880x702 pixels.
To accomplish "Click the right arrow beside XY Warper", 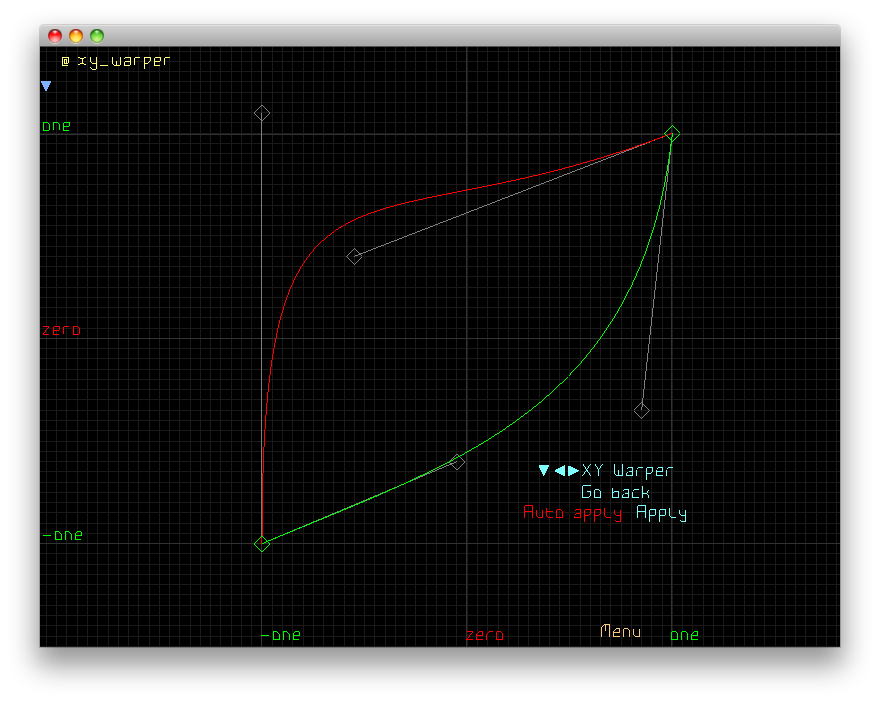I will [573, 471].
